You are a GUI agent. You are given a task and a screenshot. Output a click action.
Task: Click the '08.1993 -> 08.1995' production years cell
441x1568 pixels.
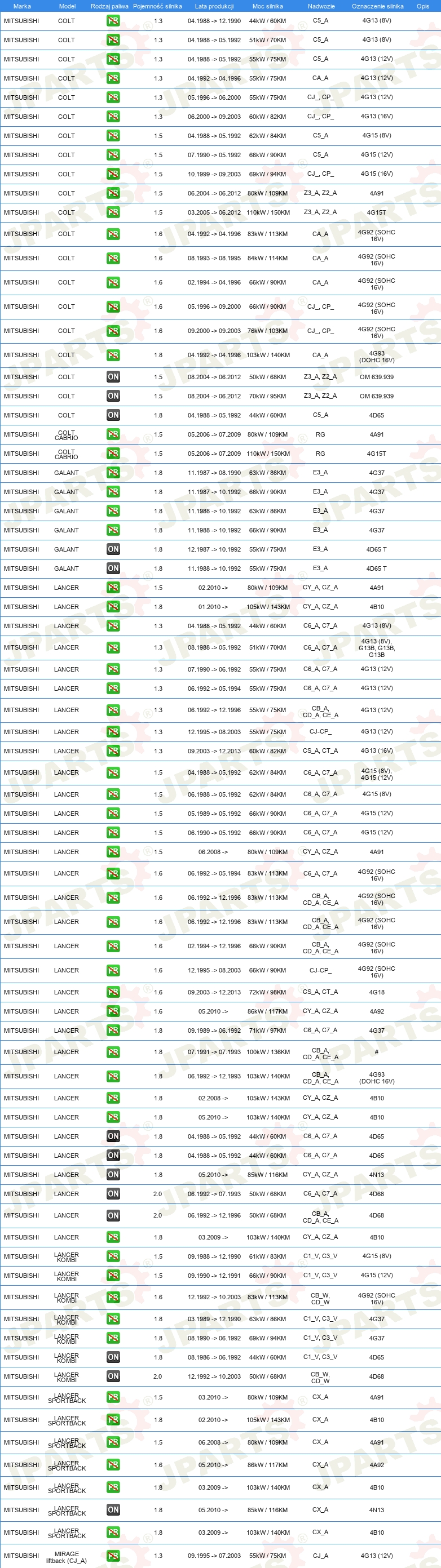point(214,258)
